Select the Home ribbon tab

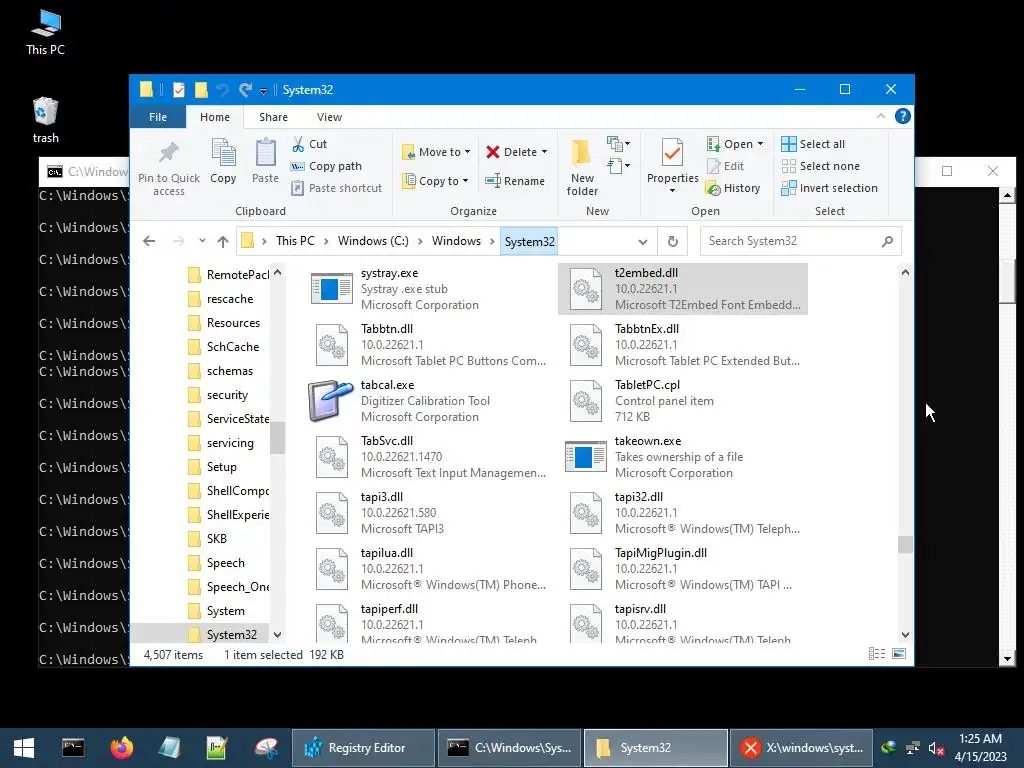[215, 117]
